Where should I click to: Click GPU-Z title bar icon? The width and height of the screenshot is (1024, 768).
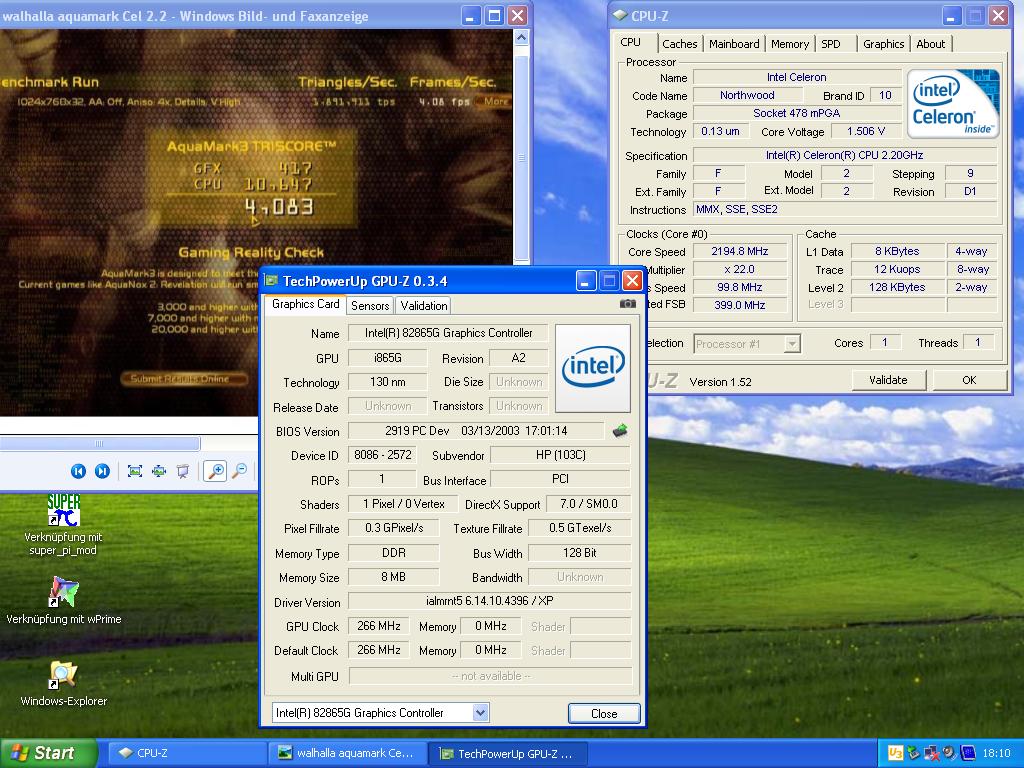point(271,281)
